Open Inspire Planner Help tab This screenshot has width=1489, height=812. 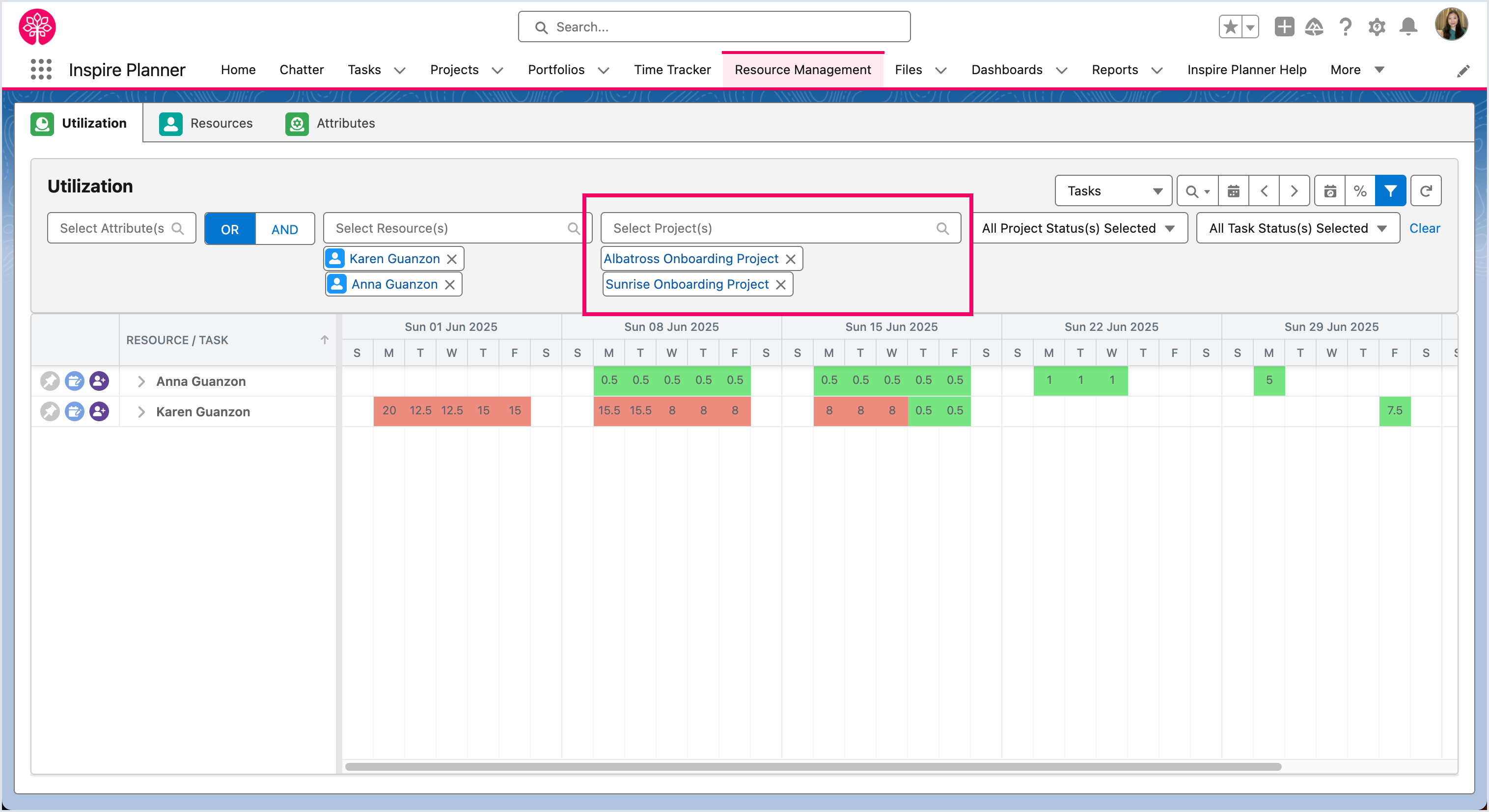[x=1247, y=70]
